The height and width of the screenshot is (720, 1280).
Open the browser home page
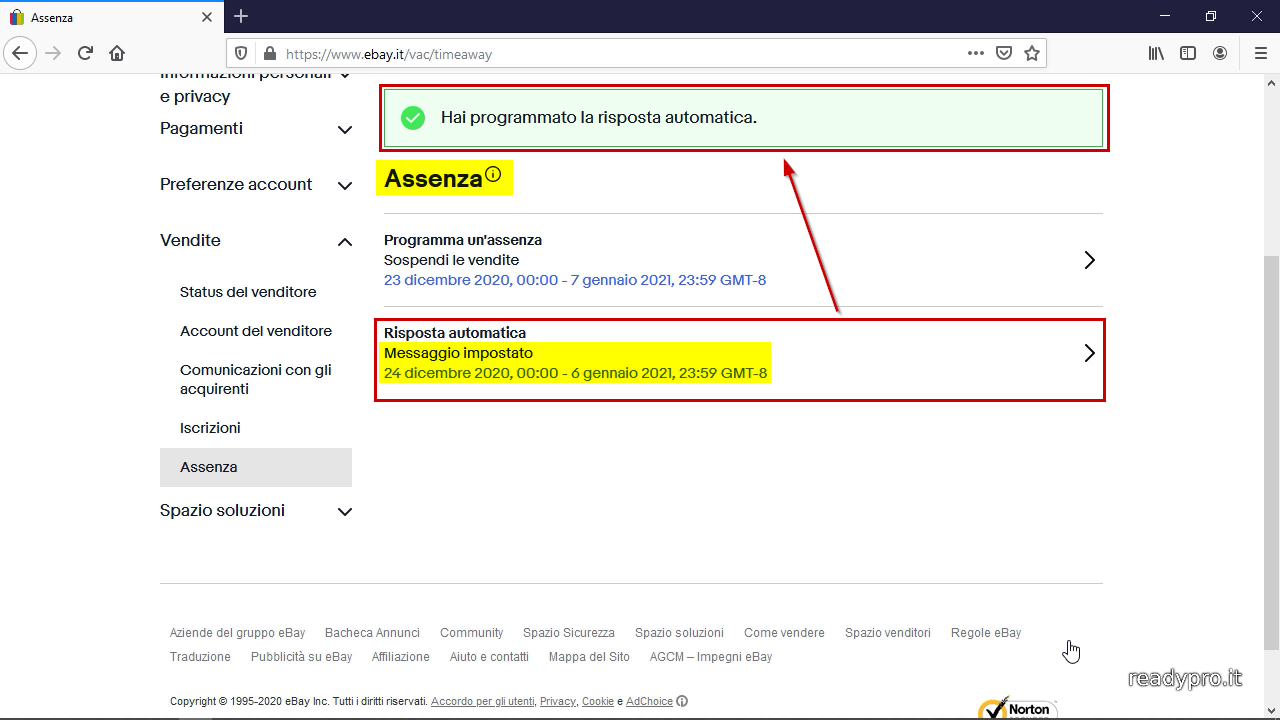coord(117,53)
